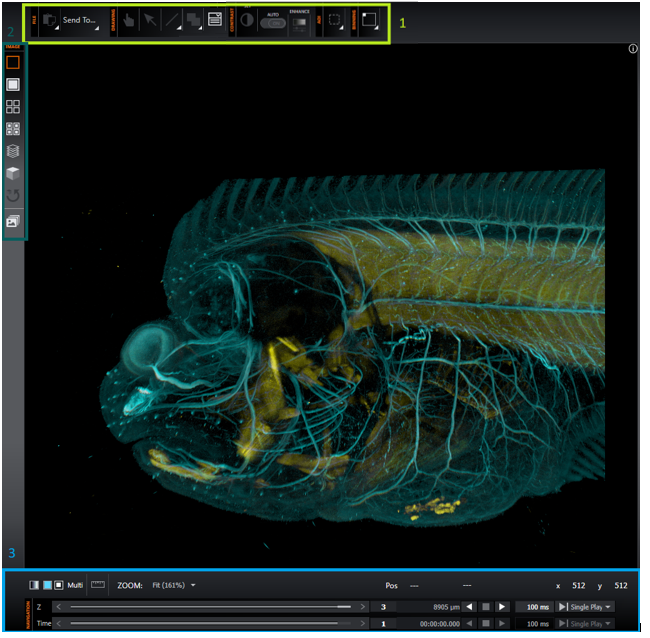The height and width of the screenshot is (638, 650).
Task: Click the contrast half-circle icon
Action: click(247, 20)
